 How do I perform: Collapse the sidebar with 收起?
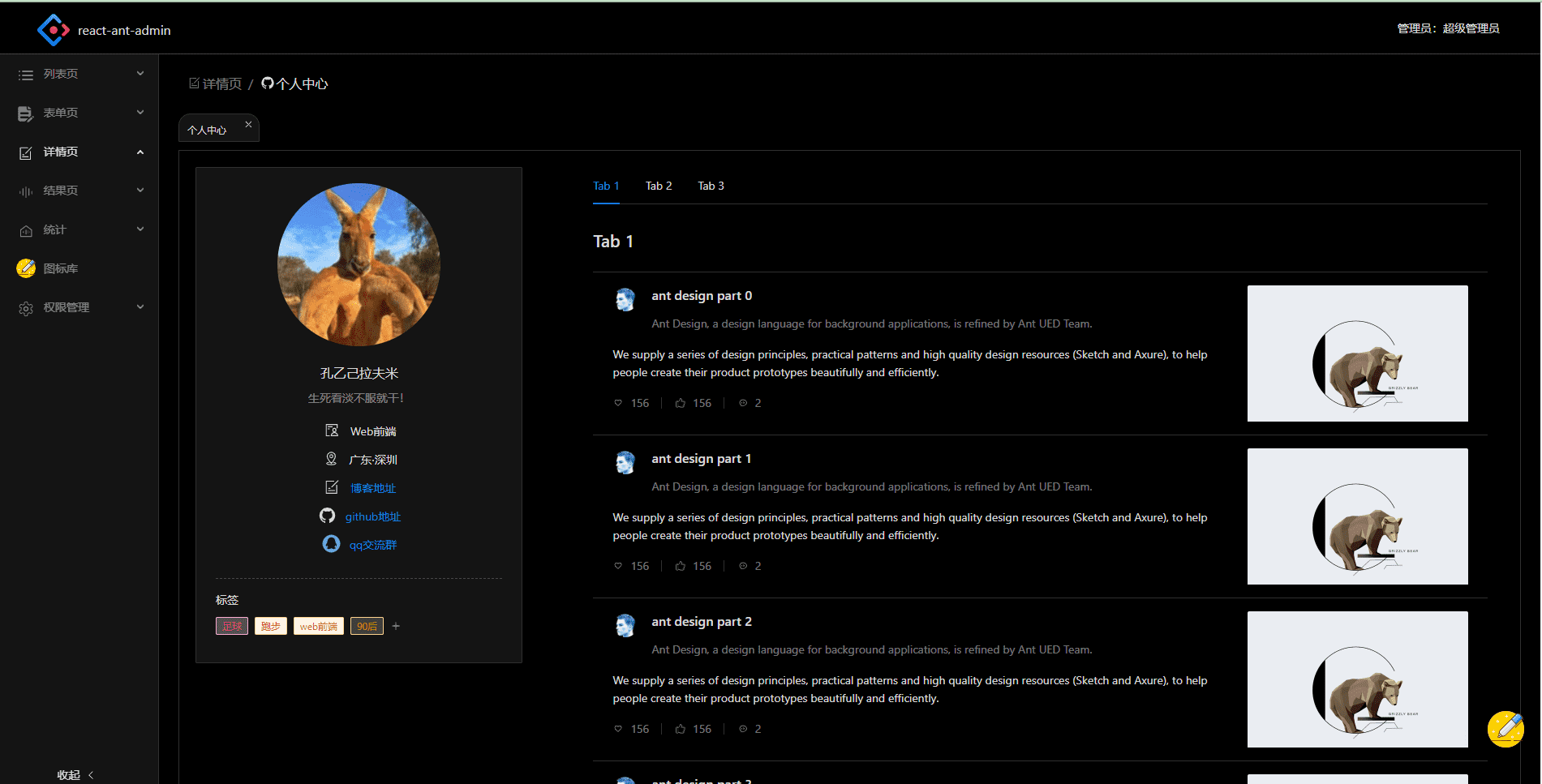75,775
